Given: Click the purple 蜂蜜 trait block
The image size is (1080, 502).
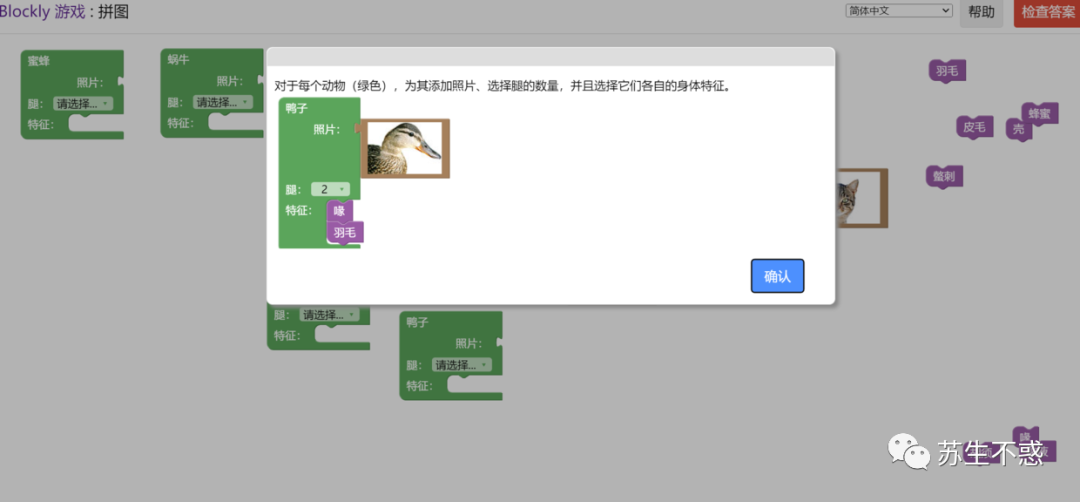Looking at the screenshot, I should coord(1040,114).
